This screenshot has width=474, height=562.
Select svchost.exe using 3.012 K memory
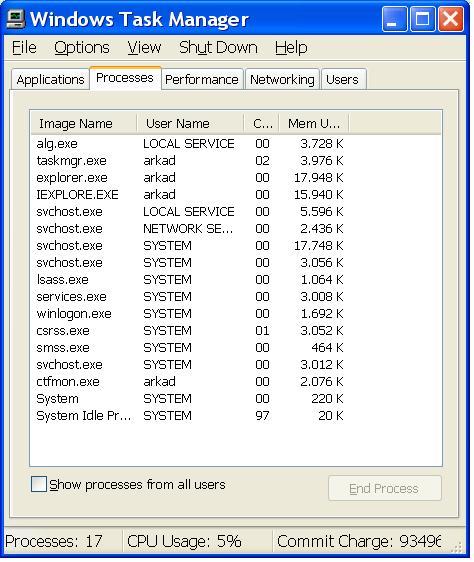[x=189, y=365]
